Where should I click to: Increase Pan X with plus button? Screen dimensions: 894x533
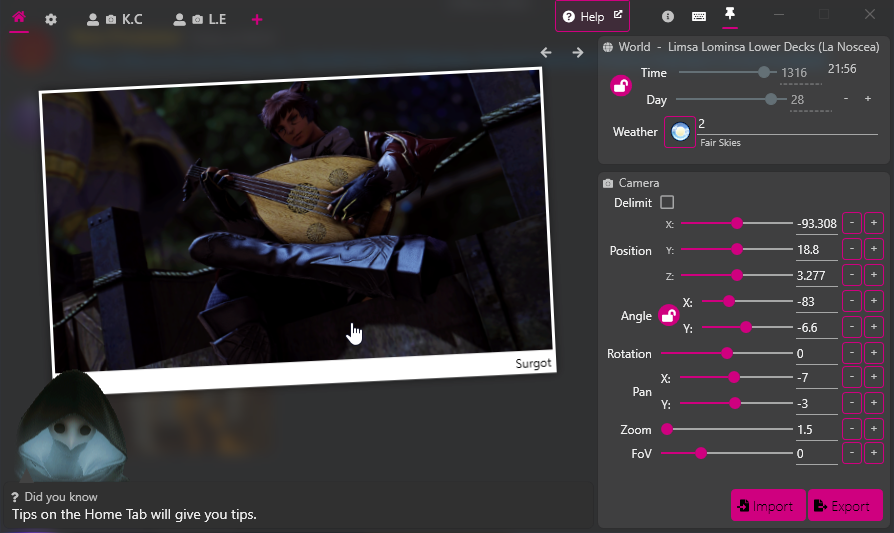point(873,377)
